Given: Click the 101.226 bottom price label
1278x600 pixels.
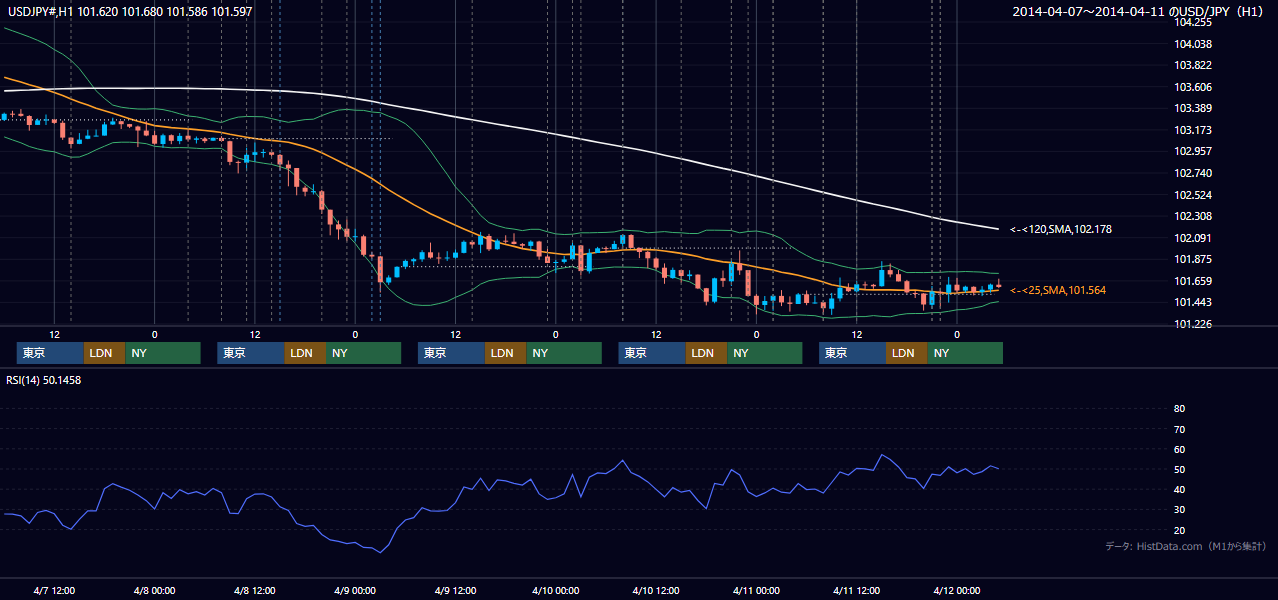Looking at the screenshot, I should (x=1193, y=324).
